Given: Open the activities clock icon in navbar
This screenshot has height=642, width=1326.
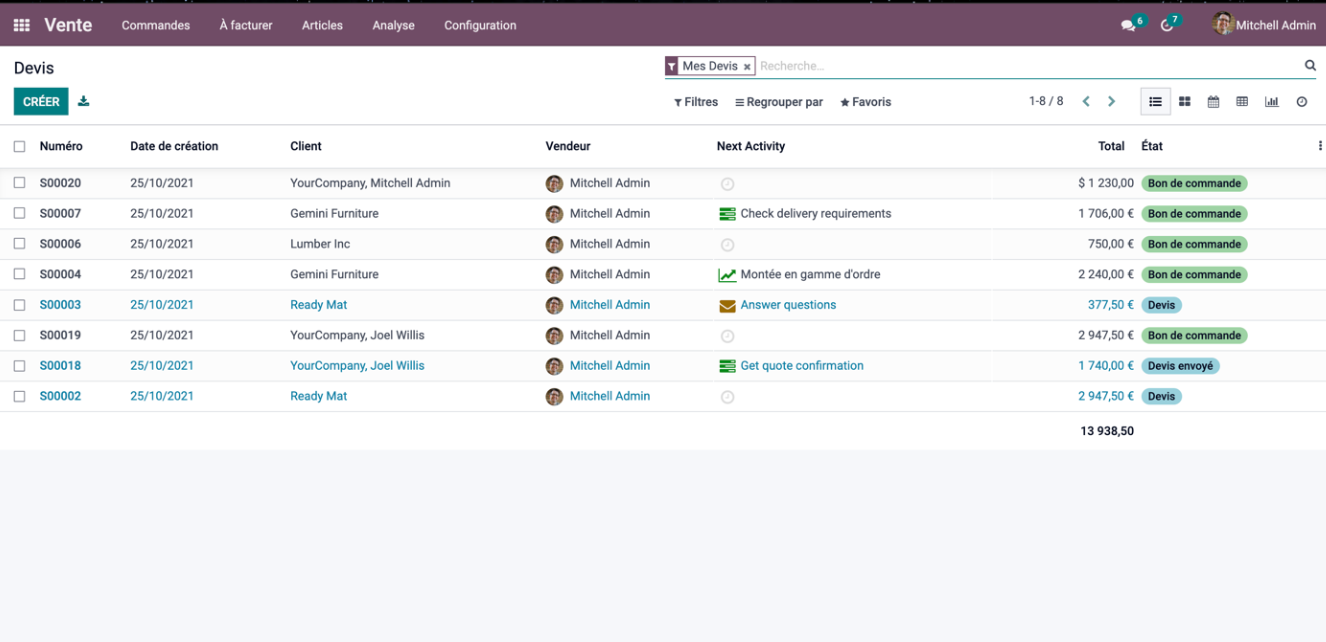Looking at the screenshot, I should coord(1166,26).
